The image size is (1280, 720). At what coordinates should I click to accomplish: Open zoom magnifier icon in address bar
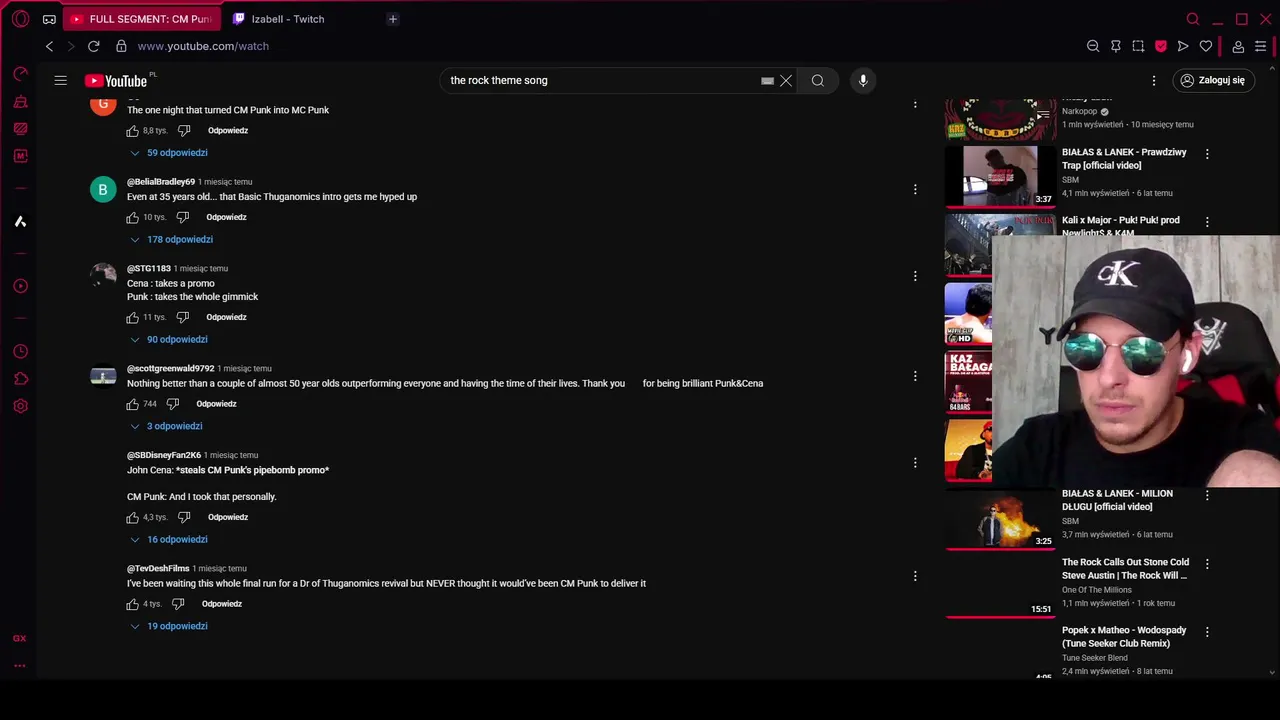[1093, 46]
